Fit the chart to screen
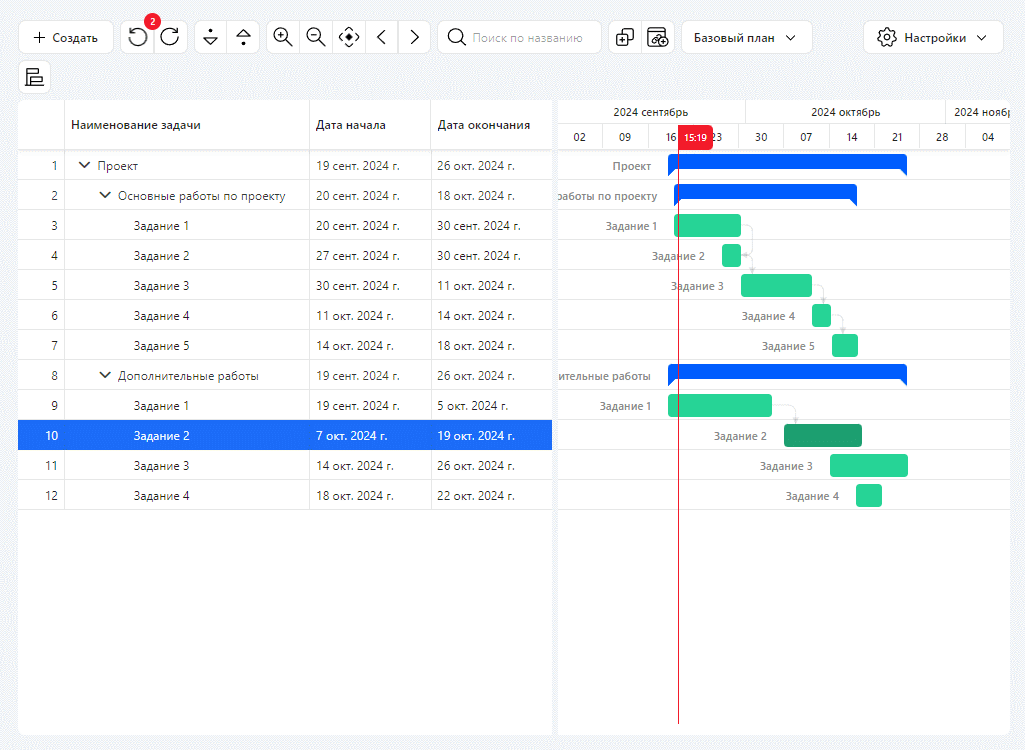Image resolution: width=1025 pixels, height=750 pixels. [x=349, y=37]
